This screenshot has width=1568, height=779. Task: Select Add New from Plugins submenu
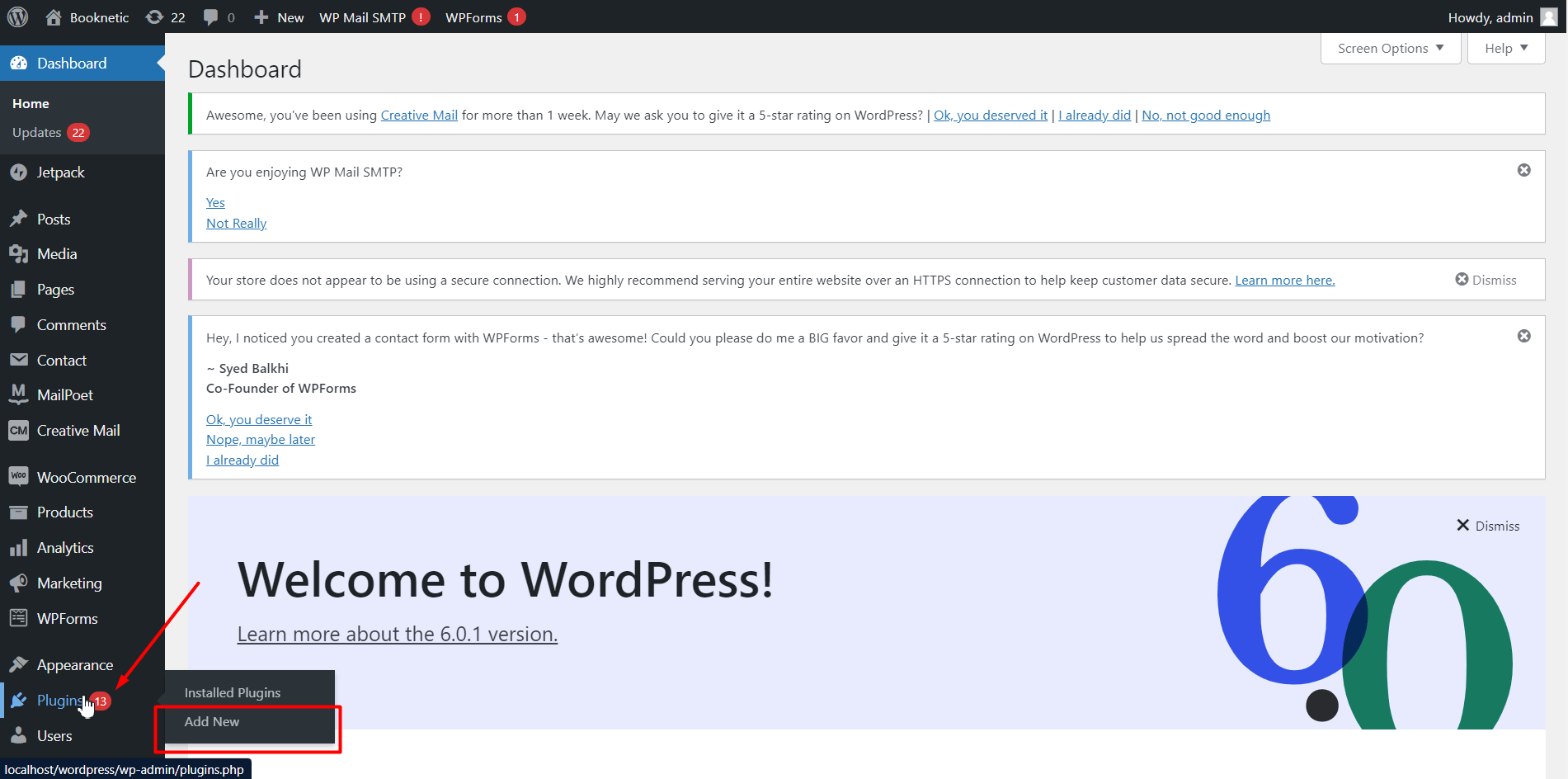[x=212, y=721]
